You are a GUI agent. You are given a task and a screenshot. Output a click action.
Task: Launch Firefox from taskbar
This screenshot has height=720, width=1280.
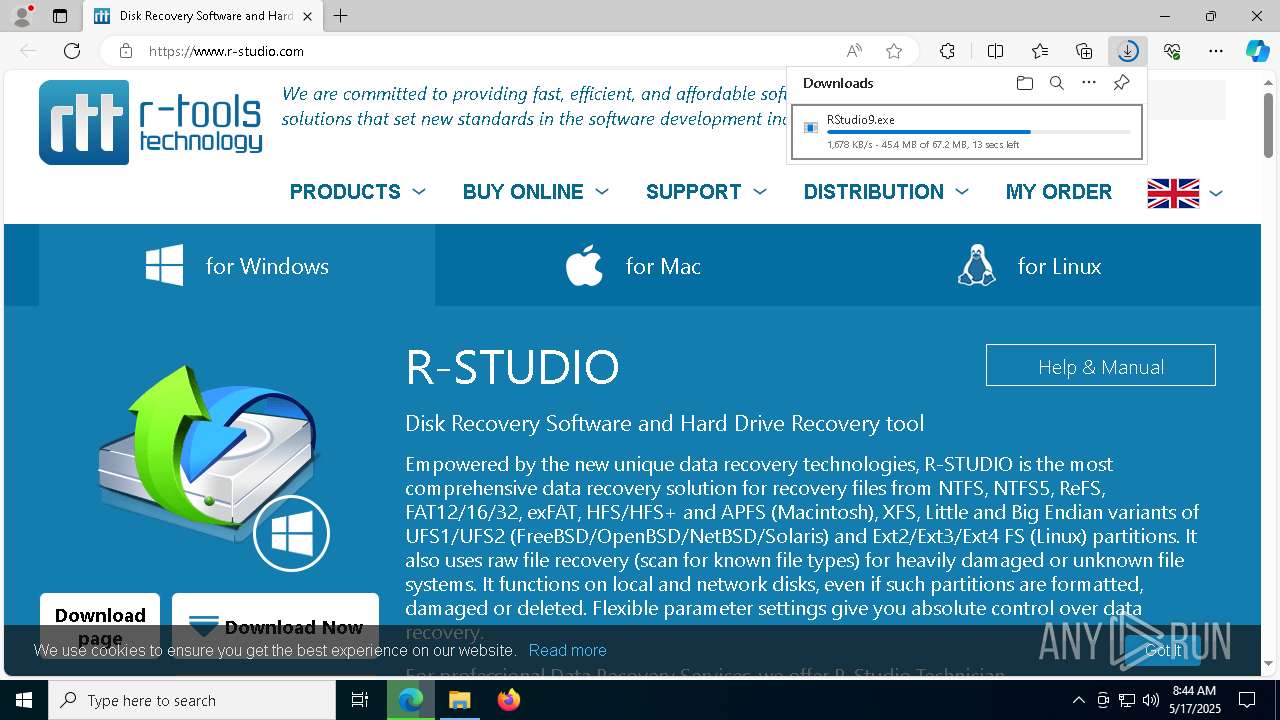click(x=508, y=700)
